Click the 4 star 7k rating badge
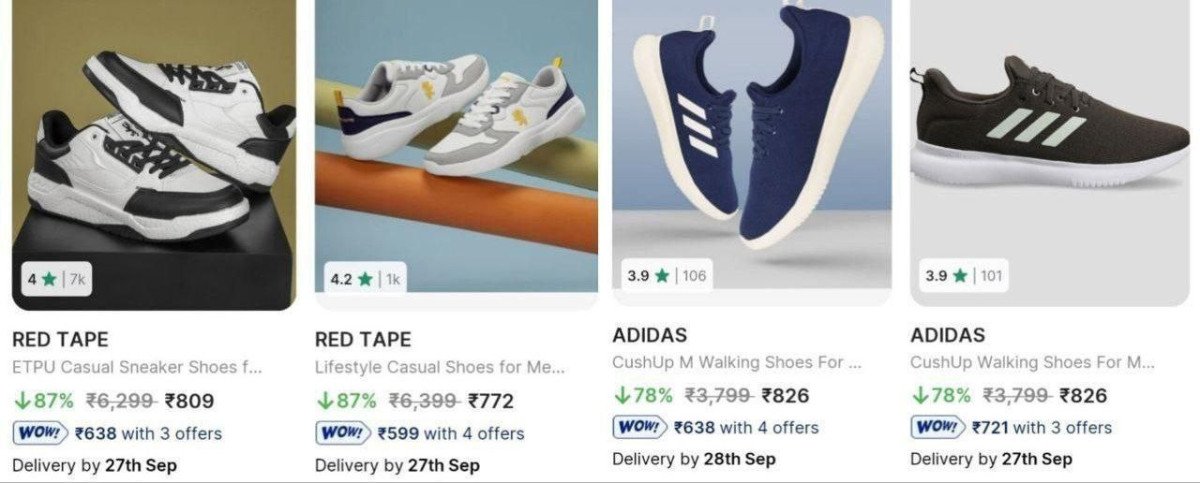This screenshot has width=1200, height=483. [57, 279]
